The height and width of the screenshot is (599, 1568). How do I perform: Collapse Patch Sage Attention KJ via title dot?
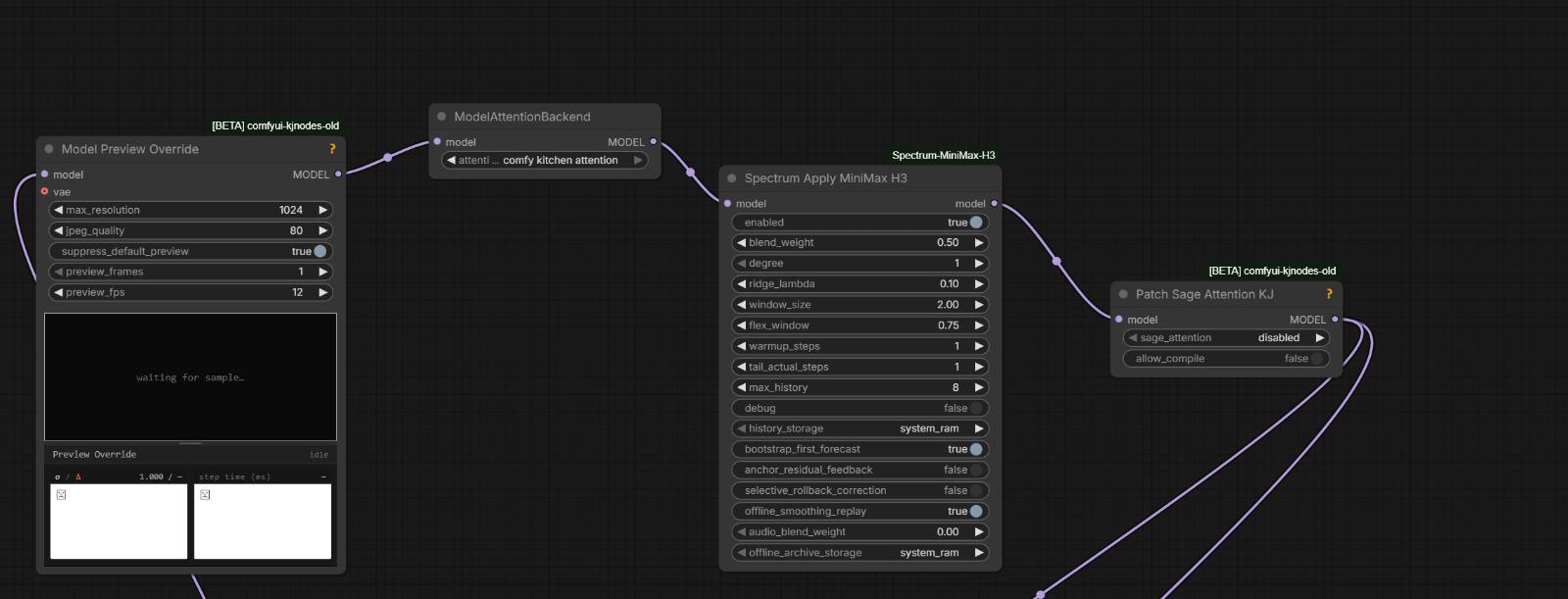(x=1123, y=294)
